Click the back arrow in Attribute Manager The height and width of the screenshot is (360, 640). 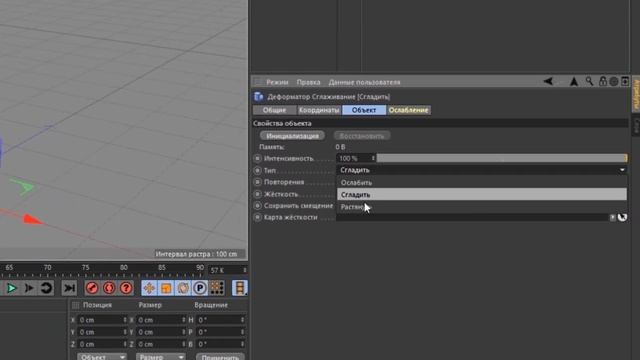pos(548,82)
